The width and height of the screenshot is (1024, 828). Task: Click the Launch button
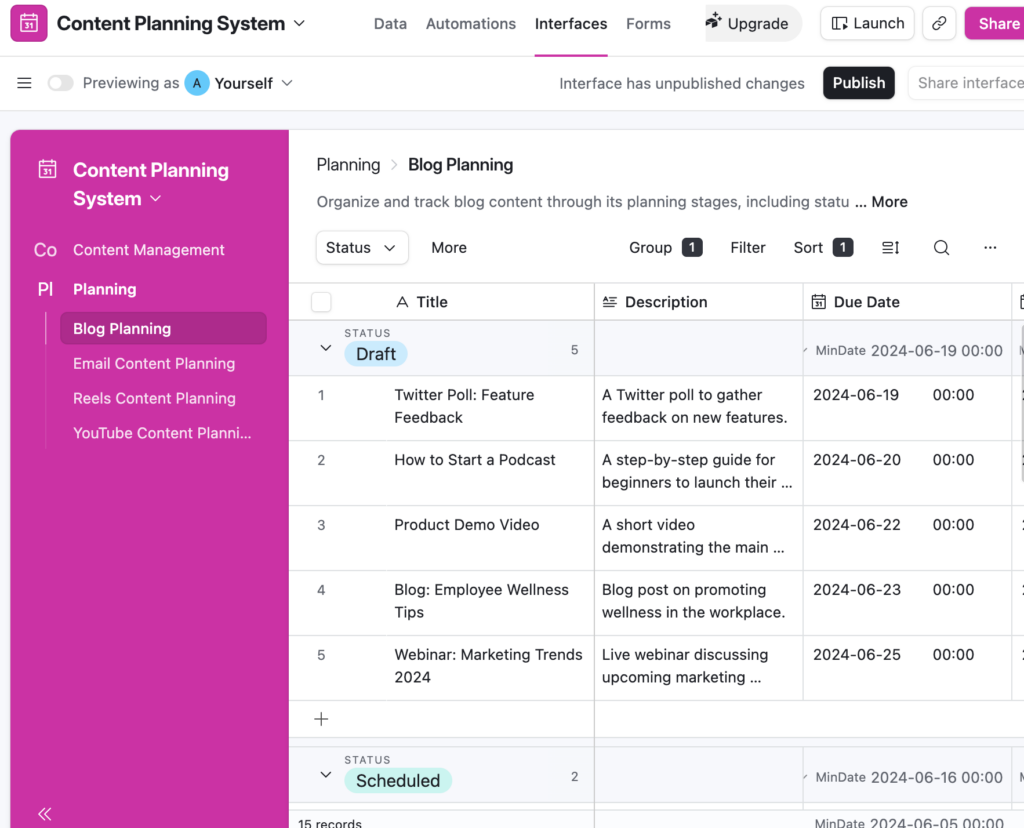[867, 24]
